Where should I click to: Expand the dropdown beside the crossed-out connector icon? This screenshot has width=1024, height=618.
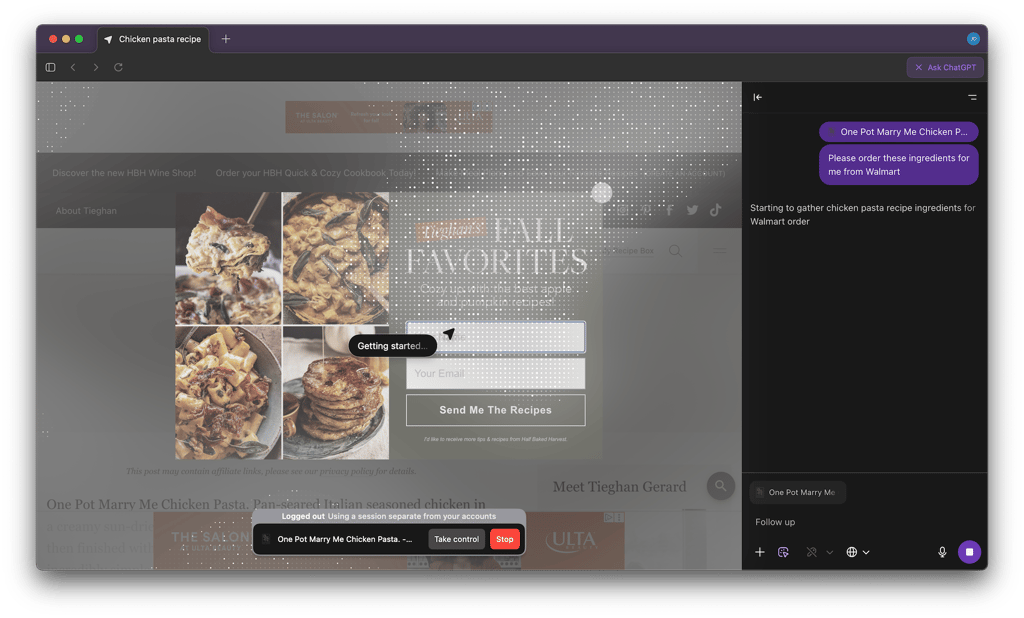coord(829,553)
